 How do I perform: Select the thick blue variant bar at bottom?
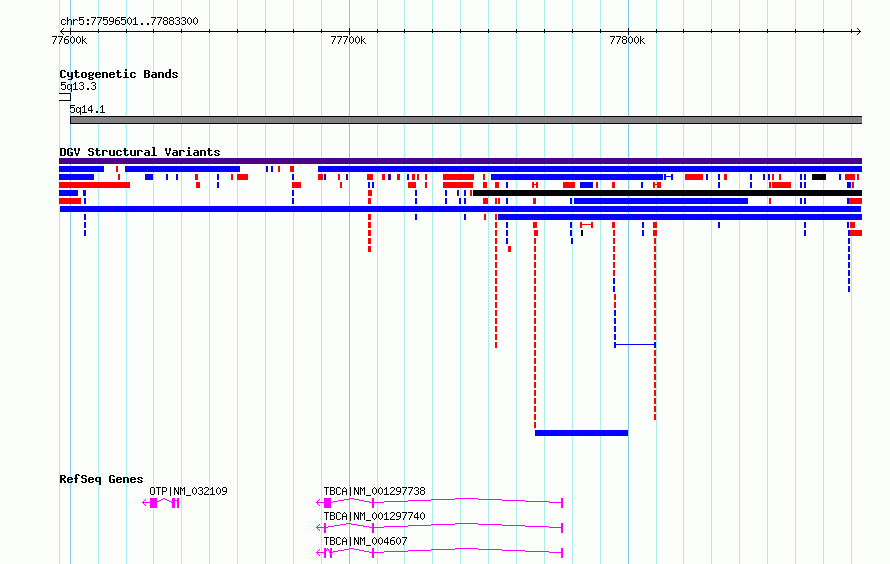tap(581, 433)
